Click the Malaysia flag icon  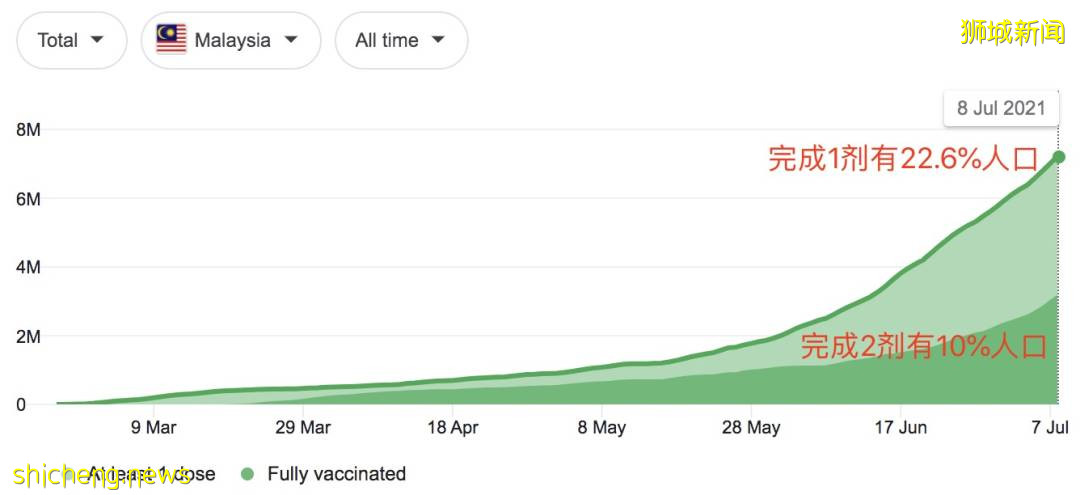click(171, 40)
